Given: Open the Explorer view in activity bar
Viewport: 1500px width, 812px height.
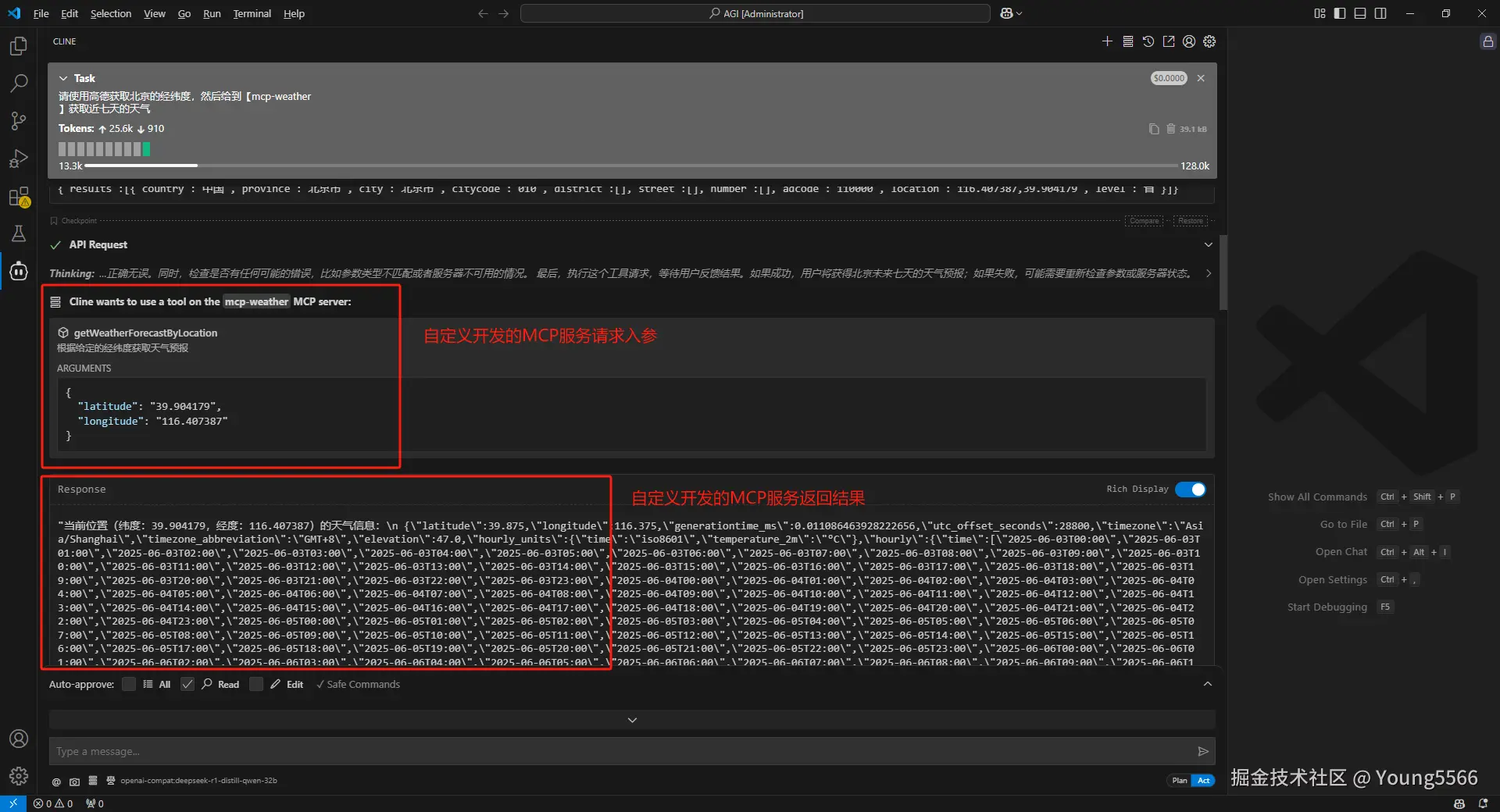Looking at the screenshot, I should coord(19,46).
